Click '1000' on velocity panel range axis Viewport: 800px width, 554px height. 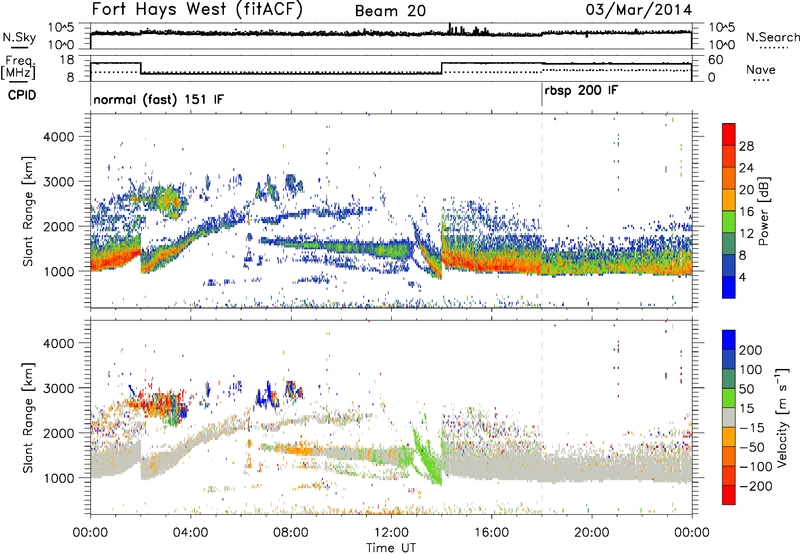pos(59,478)
